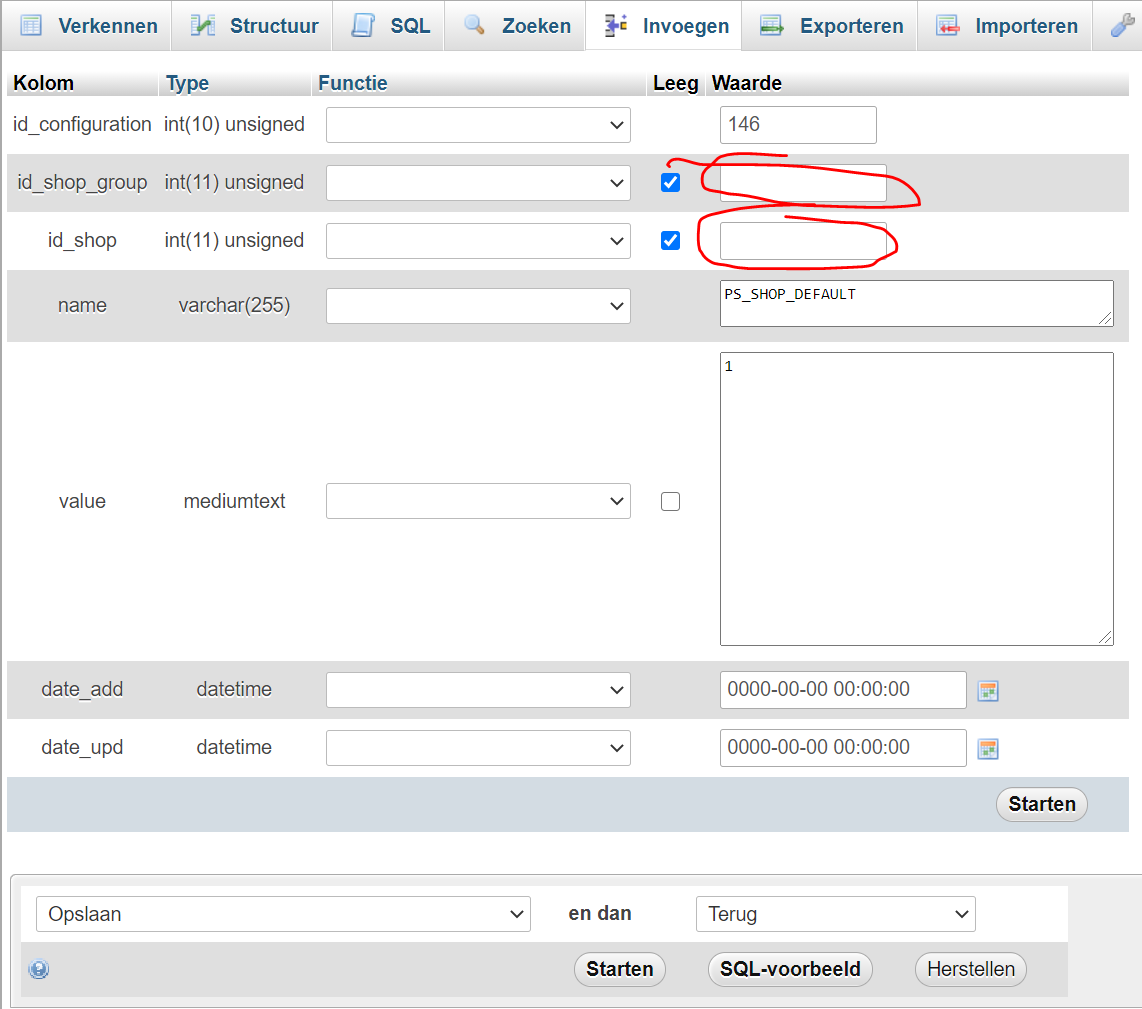This screenshot has height=1009, width=1142.
Task: Open Functie dropdown for id_shop
Action: click(x=479, y=241)
